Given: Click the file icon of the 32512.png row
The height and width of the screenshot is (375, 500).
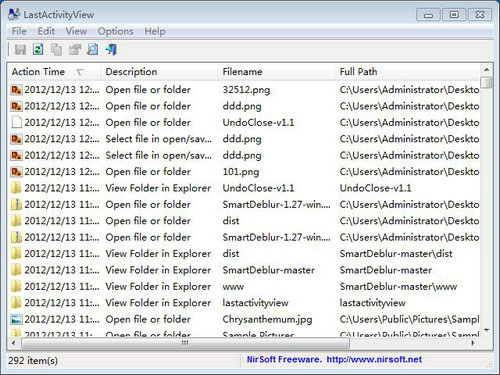Looking at the screenshot, I should tap(16, 90).
